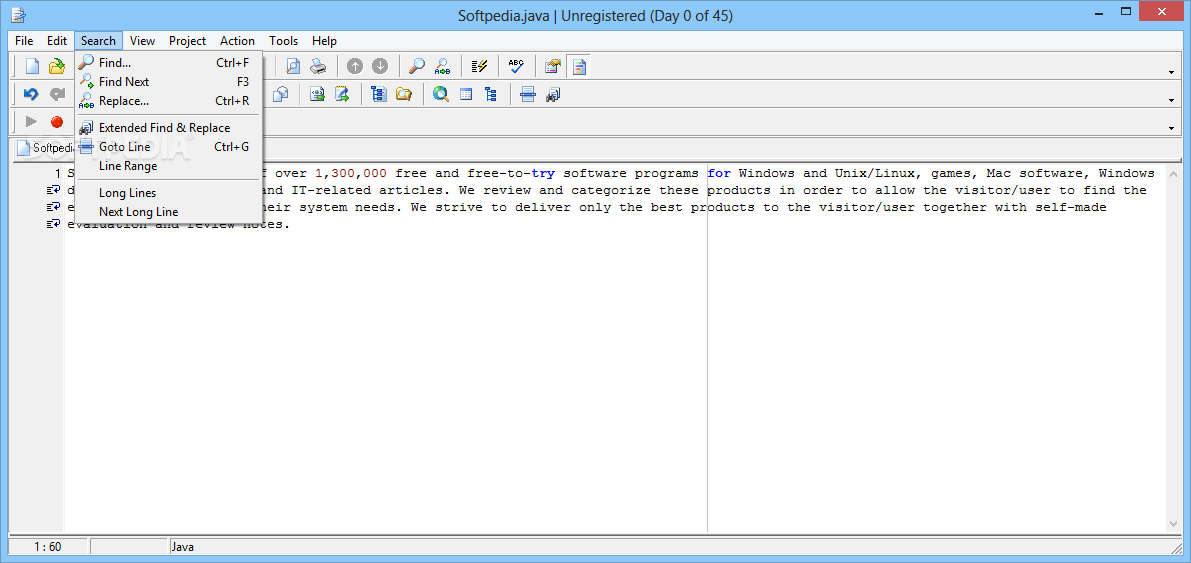Viewport: 1191px width, 563px height.
Task: Open the File menu
Action: pos(24,41)
